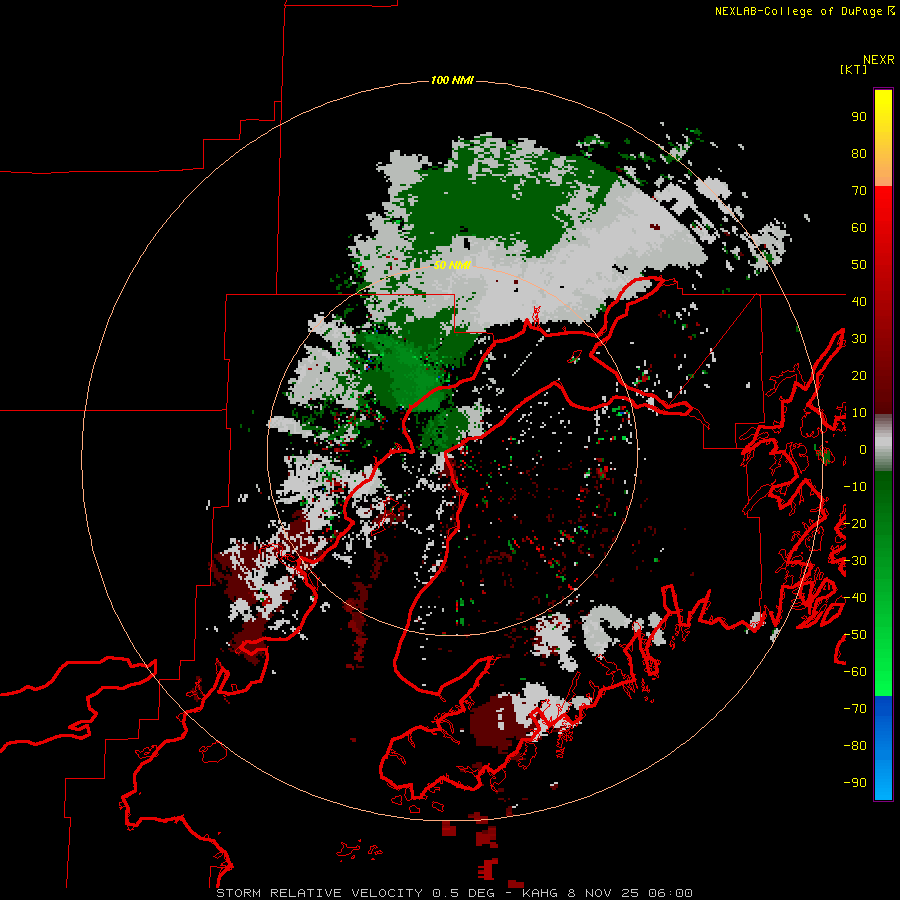Click the NEXLAB-College of DuPage credit text
The width and height of the screenshot is (900, 900).
pyautogui.click(x=798, y=11)
